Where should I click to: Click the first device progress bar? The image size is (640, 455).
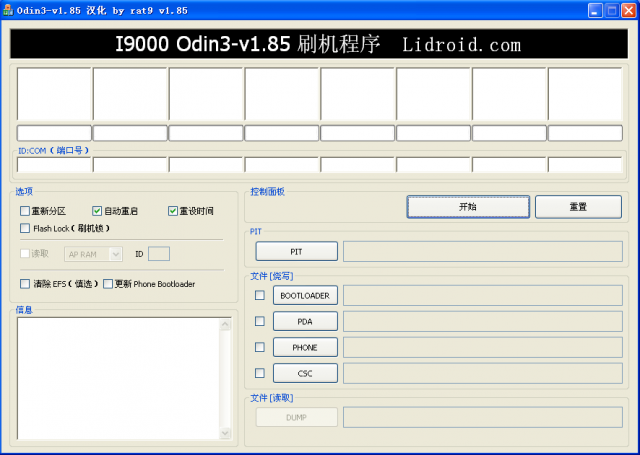pyautogui.click(x=54, y=133)
